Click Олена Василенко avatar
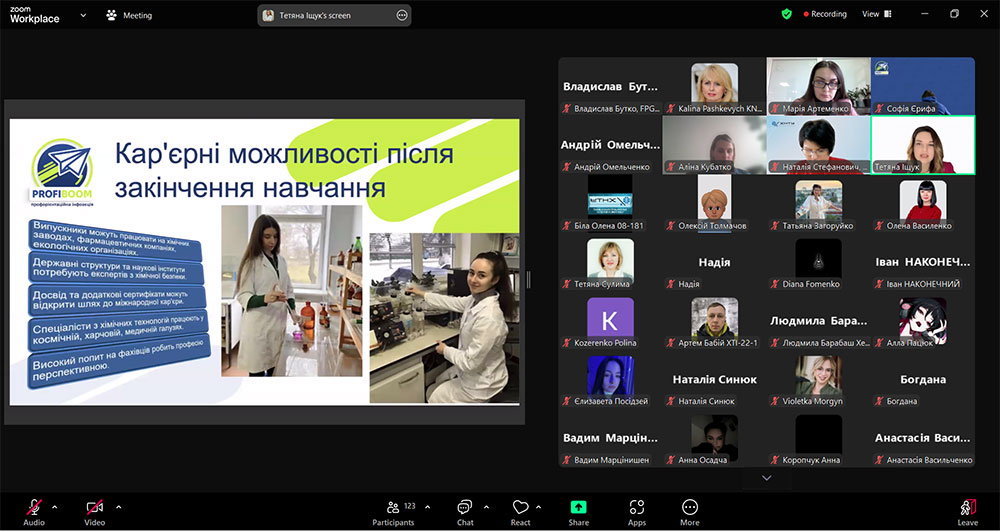 (923, 201)
